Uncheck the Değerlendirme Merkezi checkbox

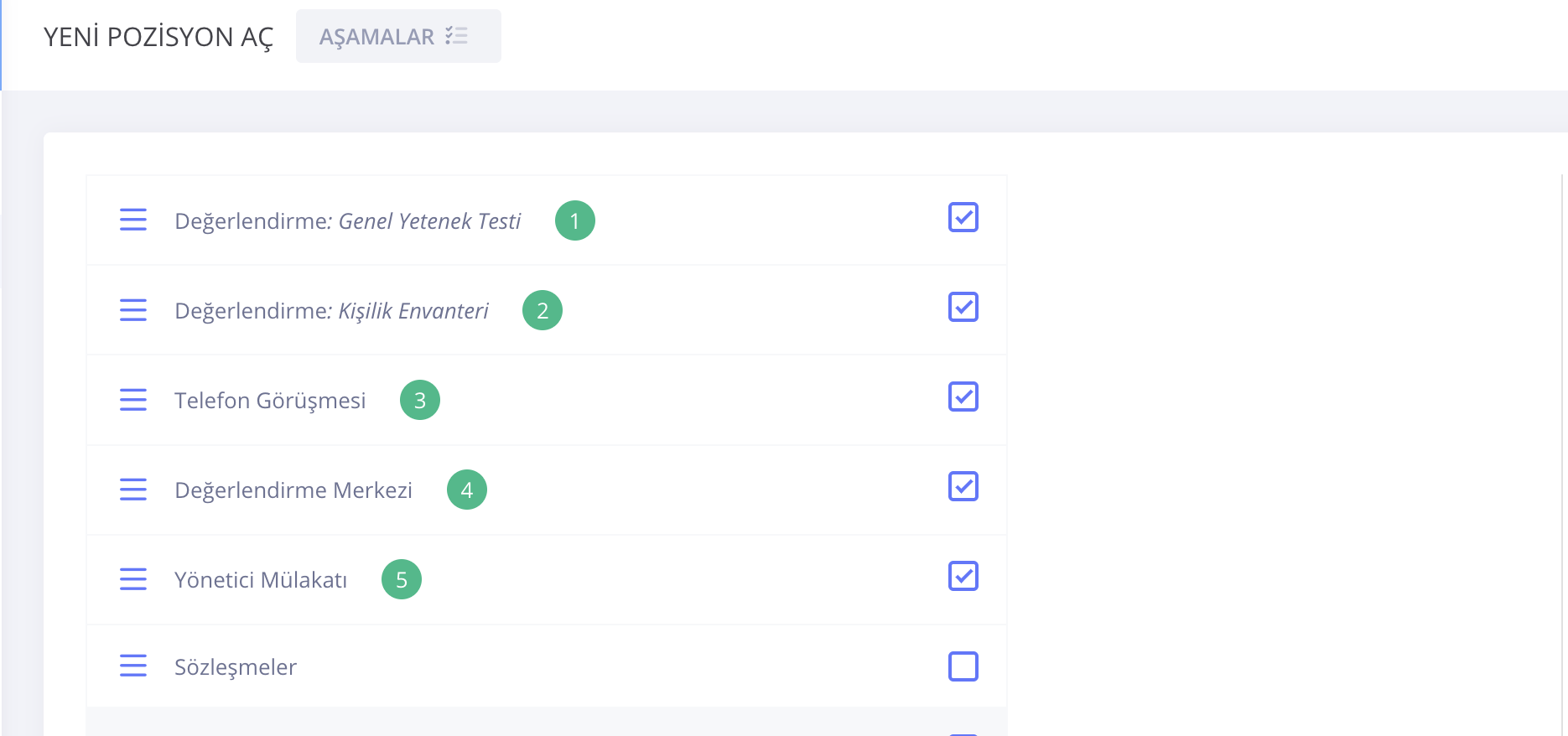click(963, 486)
